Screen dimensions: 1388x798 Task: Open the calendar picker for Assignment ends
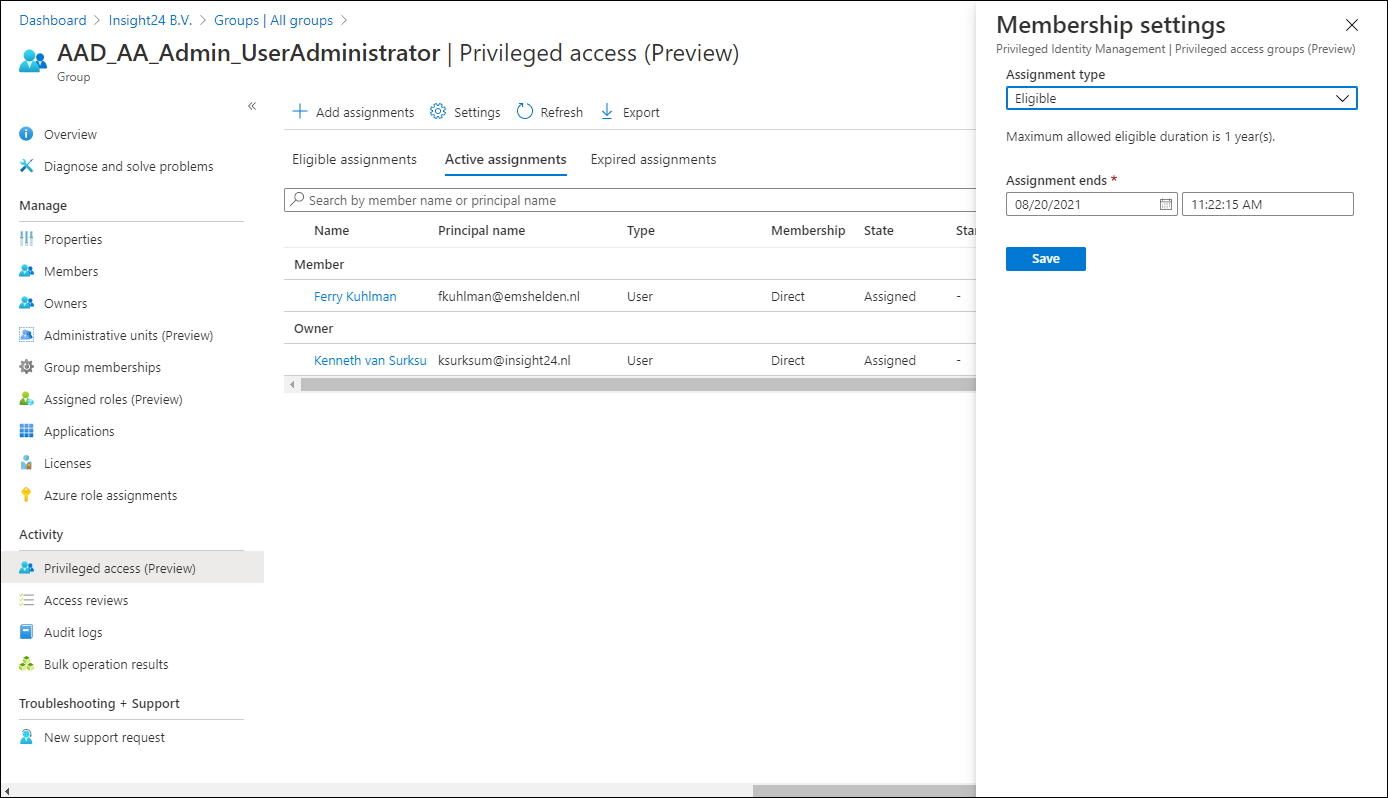(x=1166, y=204)
